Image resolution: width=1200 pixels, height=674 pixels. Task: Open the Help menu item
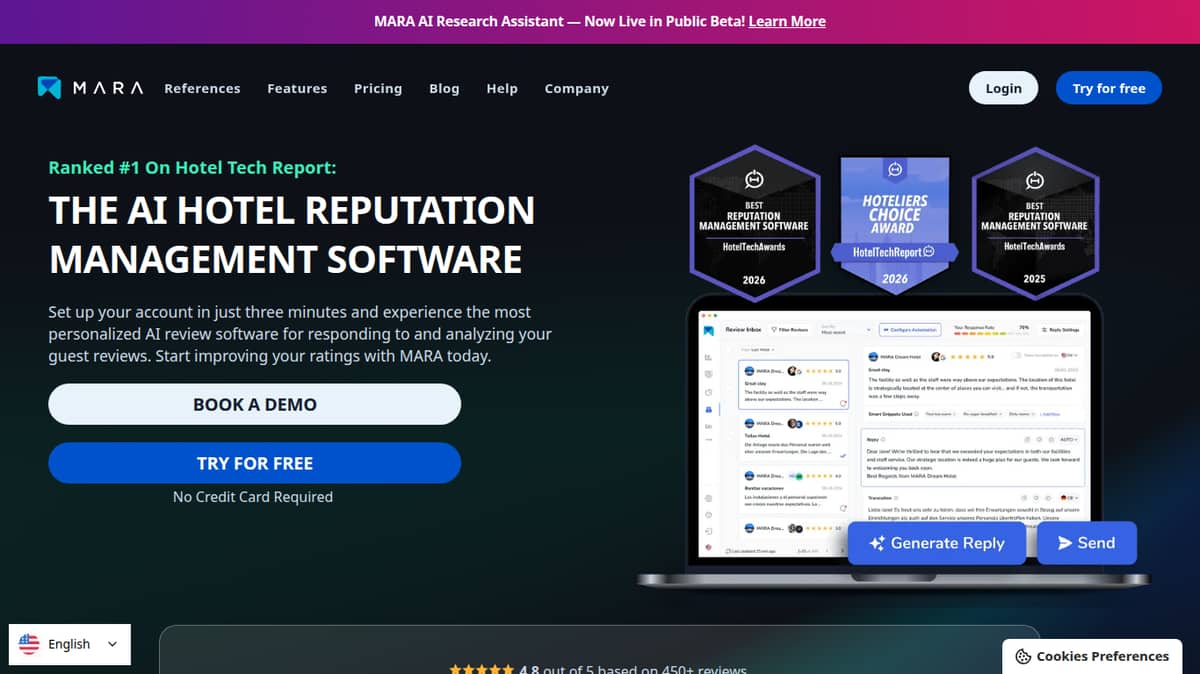(x=502, y=88)
